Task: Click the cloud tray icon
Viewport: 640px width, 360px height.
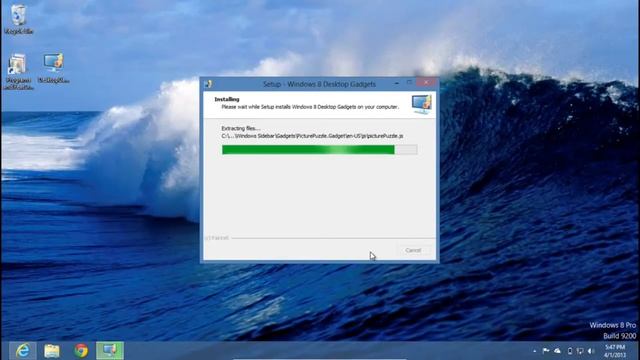Action: click(558, 351)
